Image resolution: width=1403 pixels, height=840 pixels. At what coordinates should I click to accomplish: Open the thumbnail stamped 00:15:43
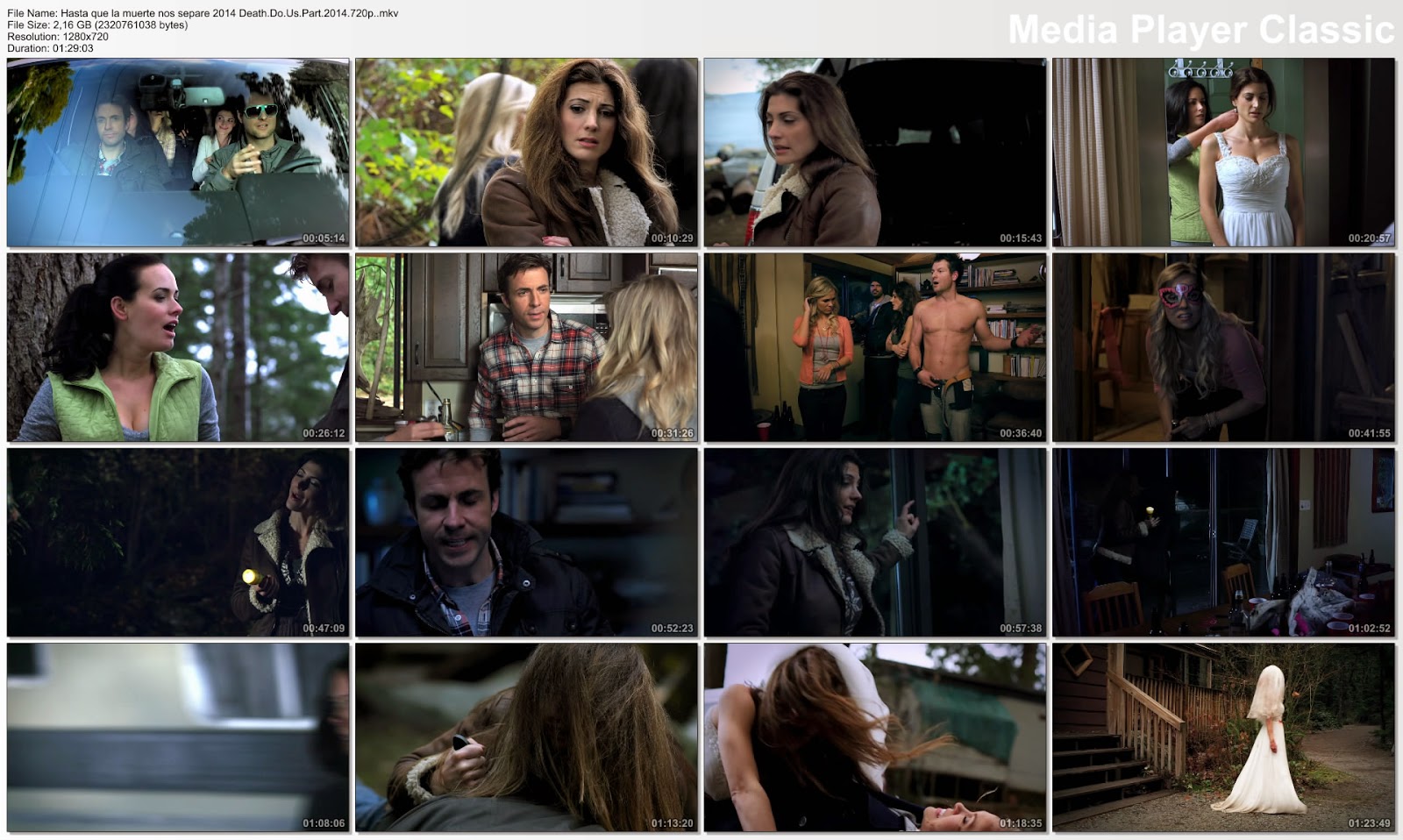(875, 153)
